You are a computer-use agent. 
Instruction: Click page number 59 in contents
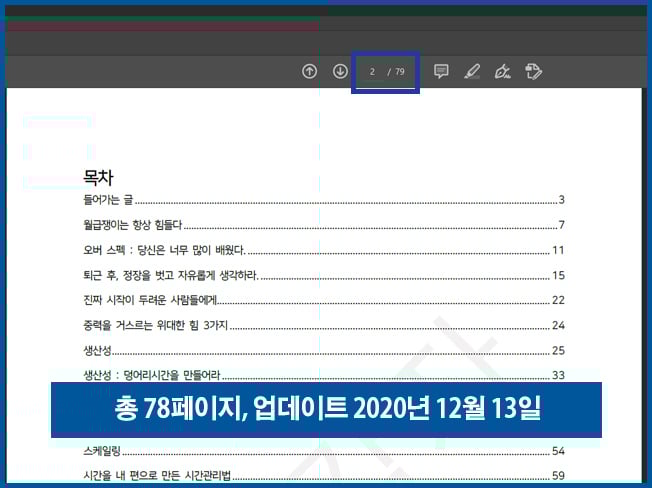pyautogui.click(x=558, y=475)
